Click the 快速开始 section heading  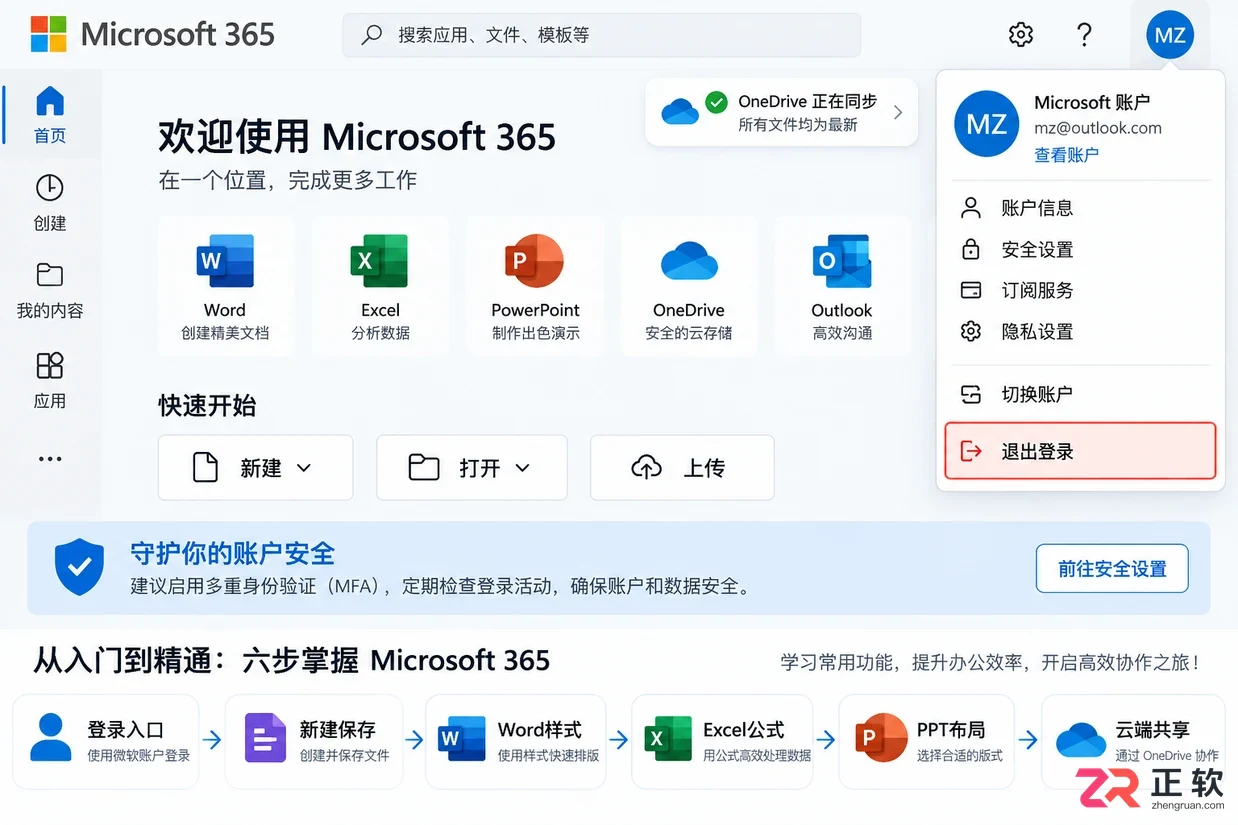point(207,405)
